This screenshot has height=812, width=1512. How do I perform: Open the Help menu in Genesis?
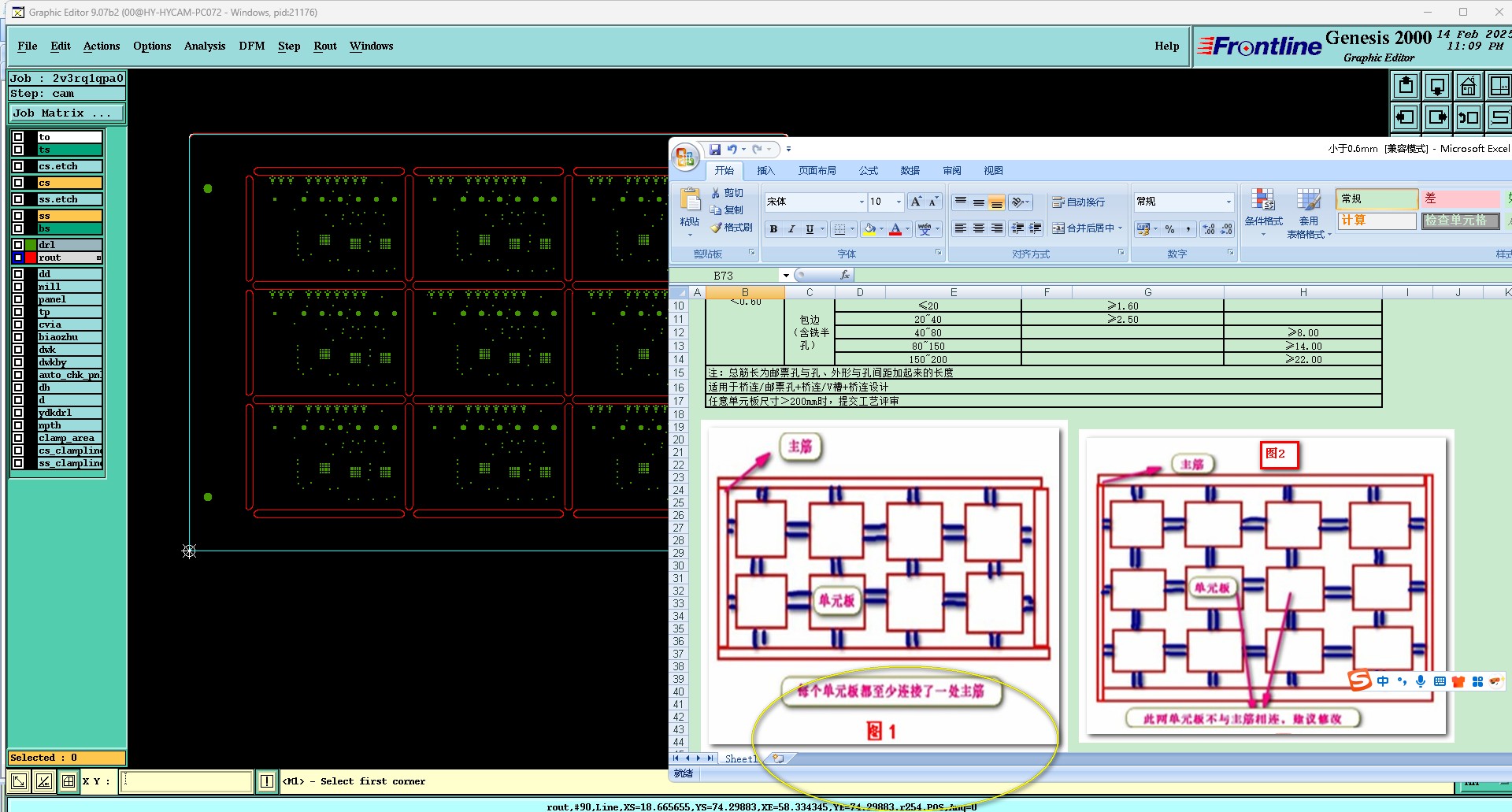tap(1167, 46)
